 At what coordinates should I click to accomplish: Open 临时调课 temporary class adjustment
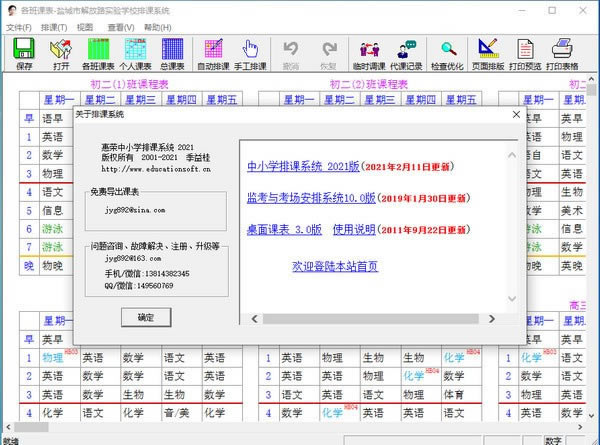pyautogui.click(x=369, y=53)
